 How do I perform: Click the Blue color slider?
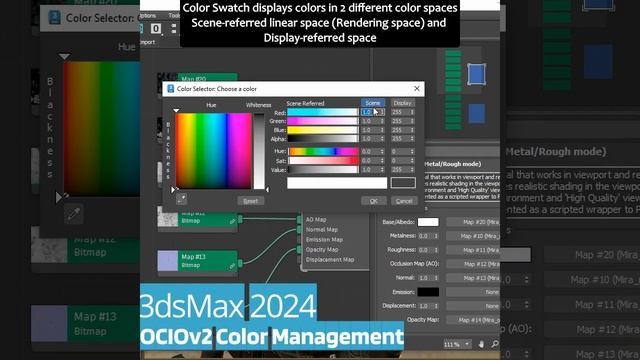pyautogui.click(x=322, y=130)
